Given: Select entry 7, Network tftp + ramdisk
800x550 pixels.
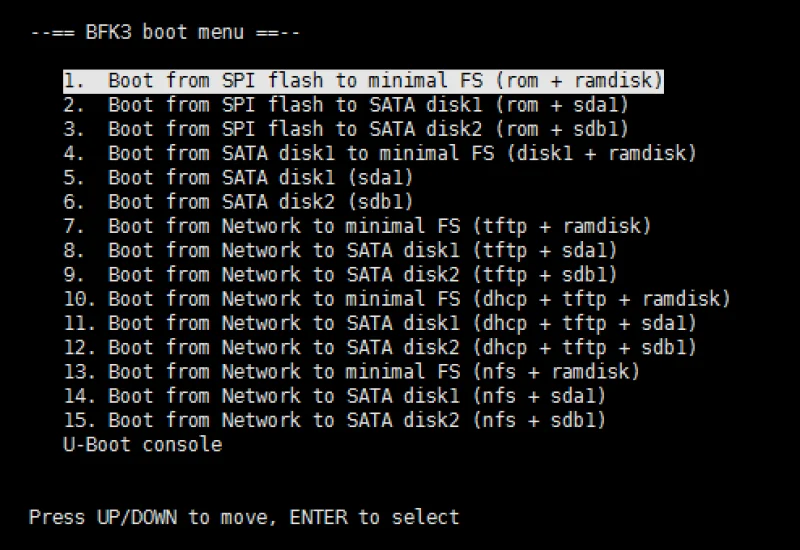Looking at the screenshot, I should (357, 226).
